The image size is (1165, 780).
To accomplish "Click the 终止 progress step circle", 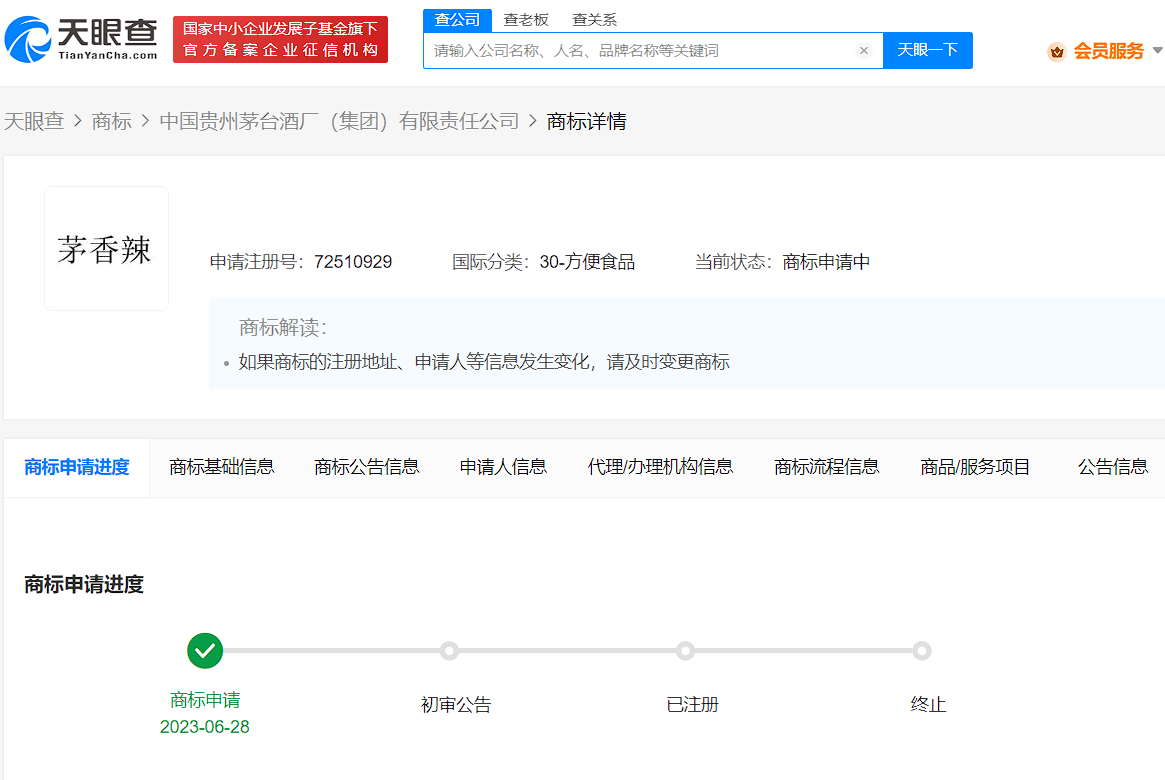I will click(x=921, y=651).
